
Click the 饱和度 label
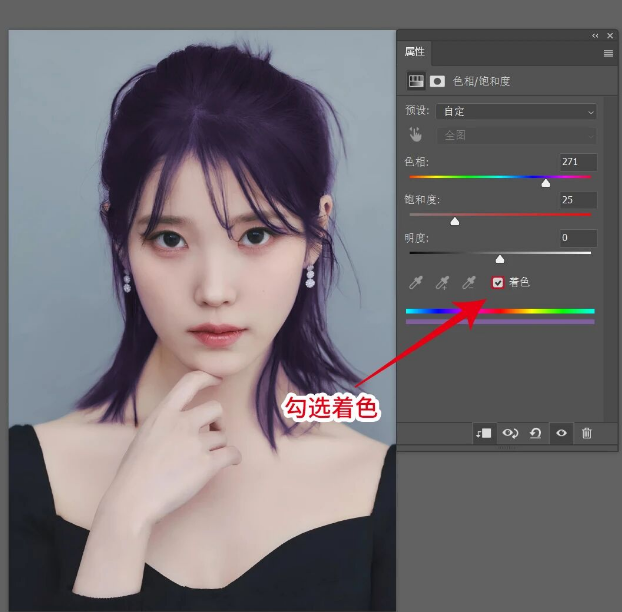coord(422,200)
